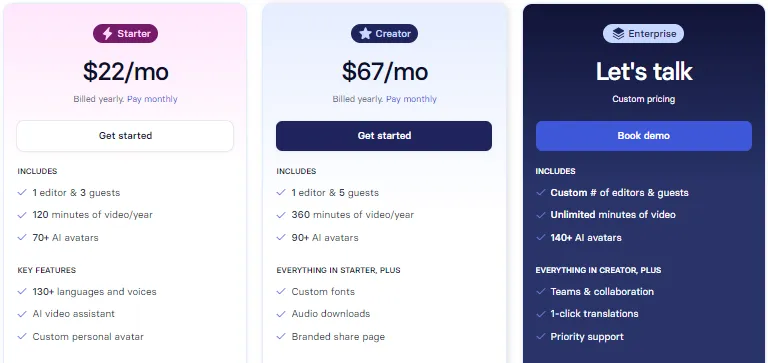Click checkmark beside 70+ AI avatars
The height and width of the screenshot is (363, 768).
22,237
